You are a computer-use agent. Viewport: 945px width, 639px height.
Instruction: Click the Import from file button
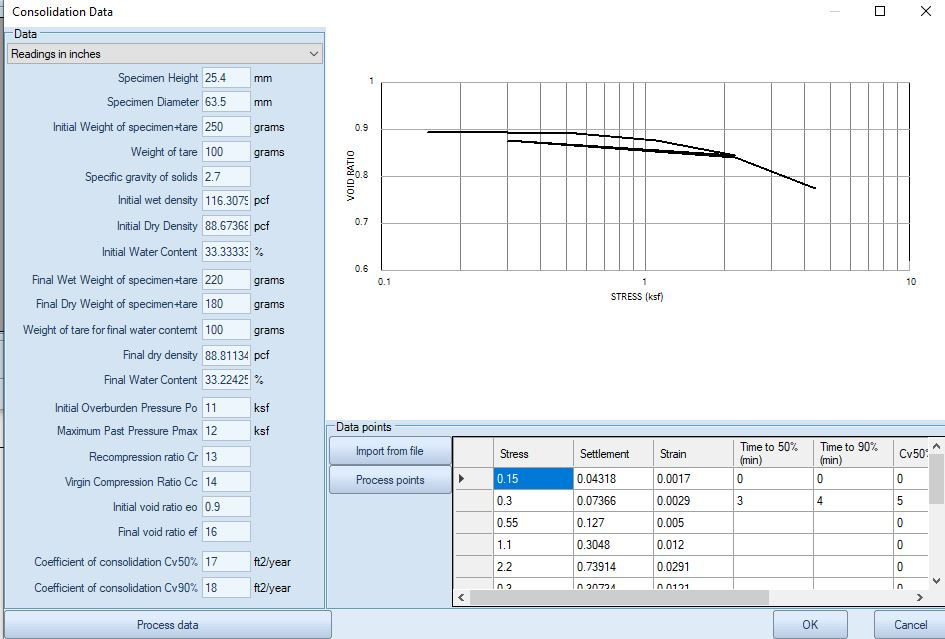[x=390, y=451]
